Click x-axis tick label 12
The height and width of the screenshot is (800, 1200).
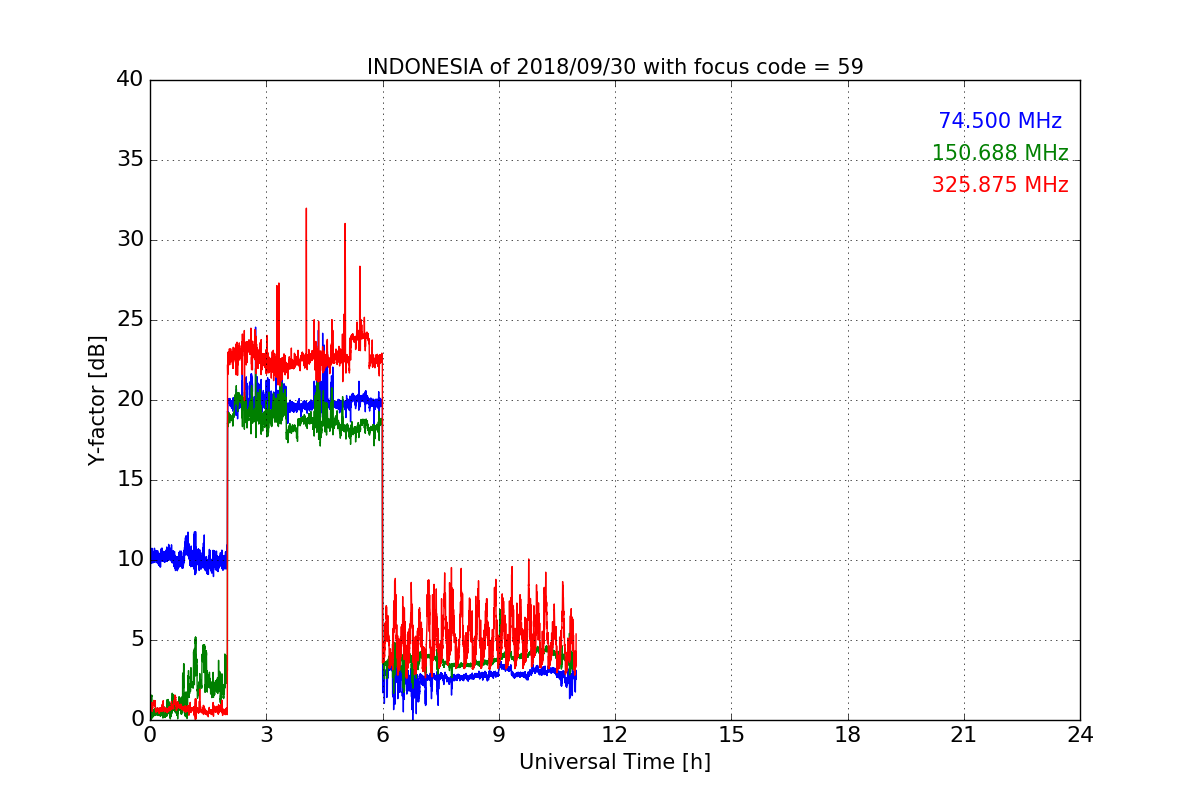click(615, 735)
